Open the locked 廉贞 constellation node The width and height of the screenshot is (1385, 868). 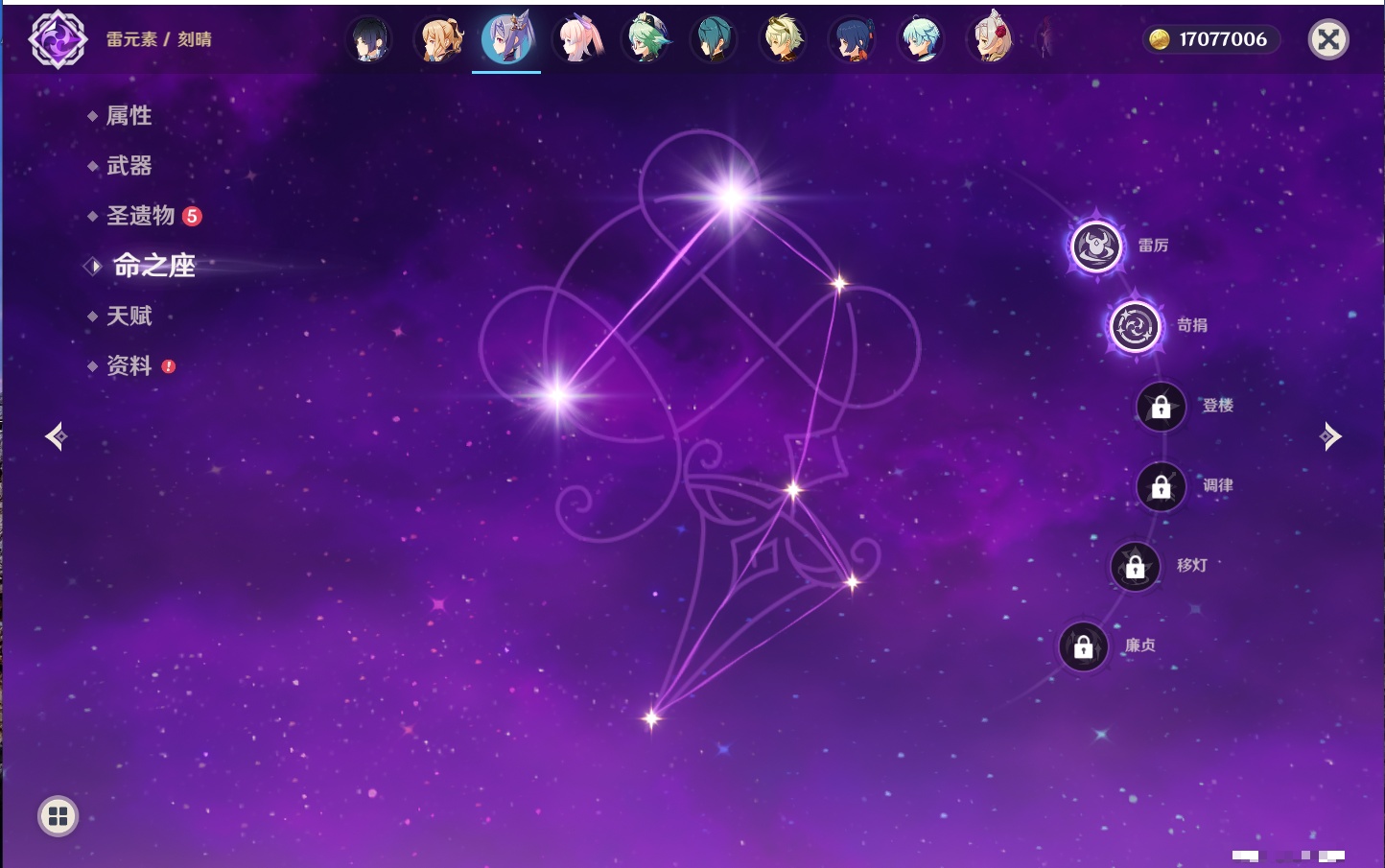click(x=1083, y=646)
